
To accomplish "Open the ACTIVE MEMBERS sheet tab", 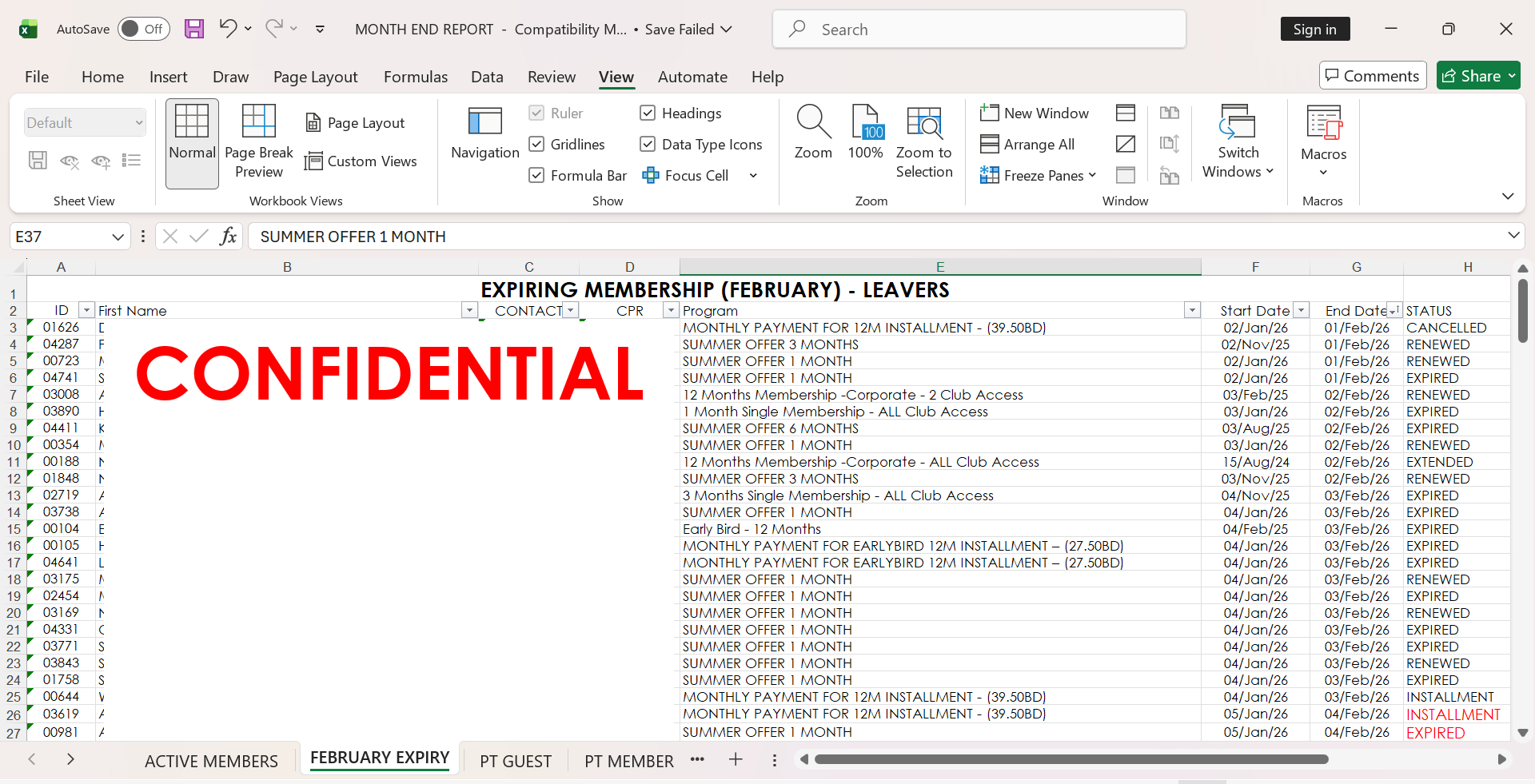I will click(211, 761).
